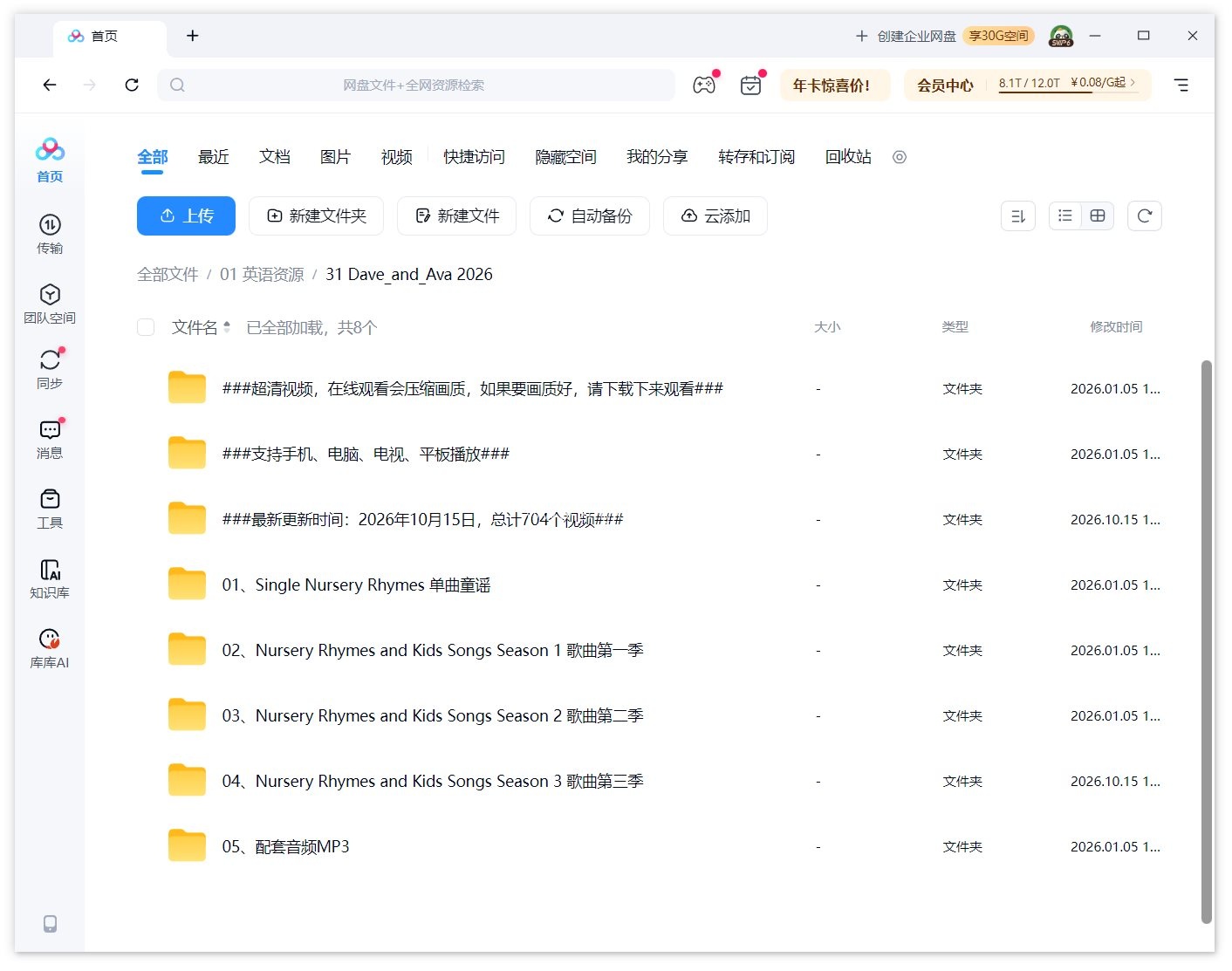Open the 快捷访问 tab
This screenshot has height=971, width=1232.
(474, 157)
